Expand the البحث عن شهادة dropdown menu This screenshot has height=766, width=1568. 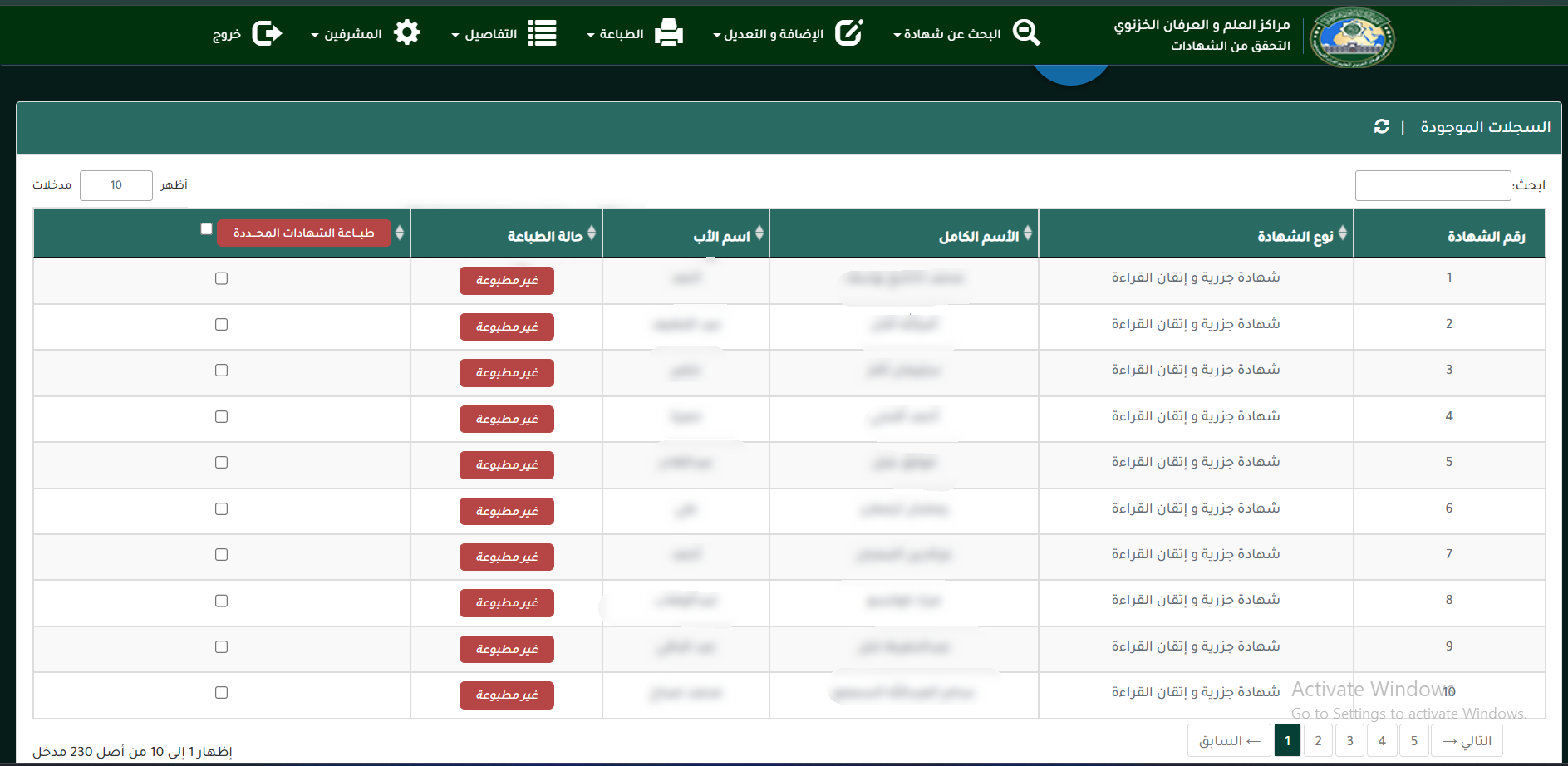point(946,34)
